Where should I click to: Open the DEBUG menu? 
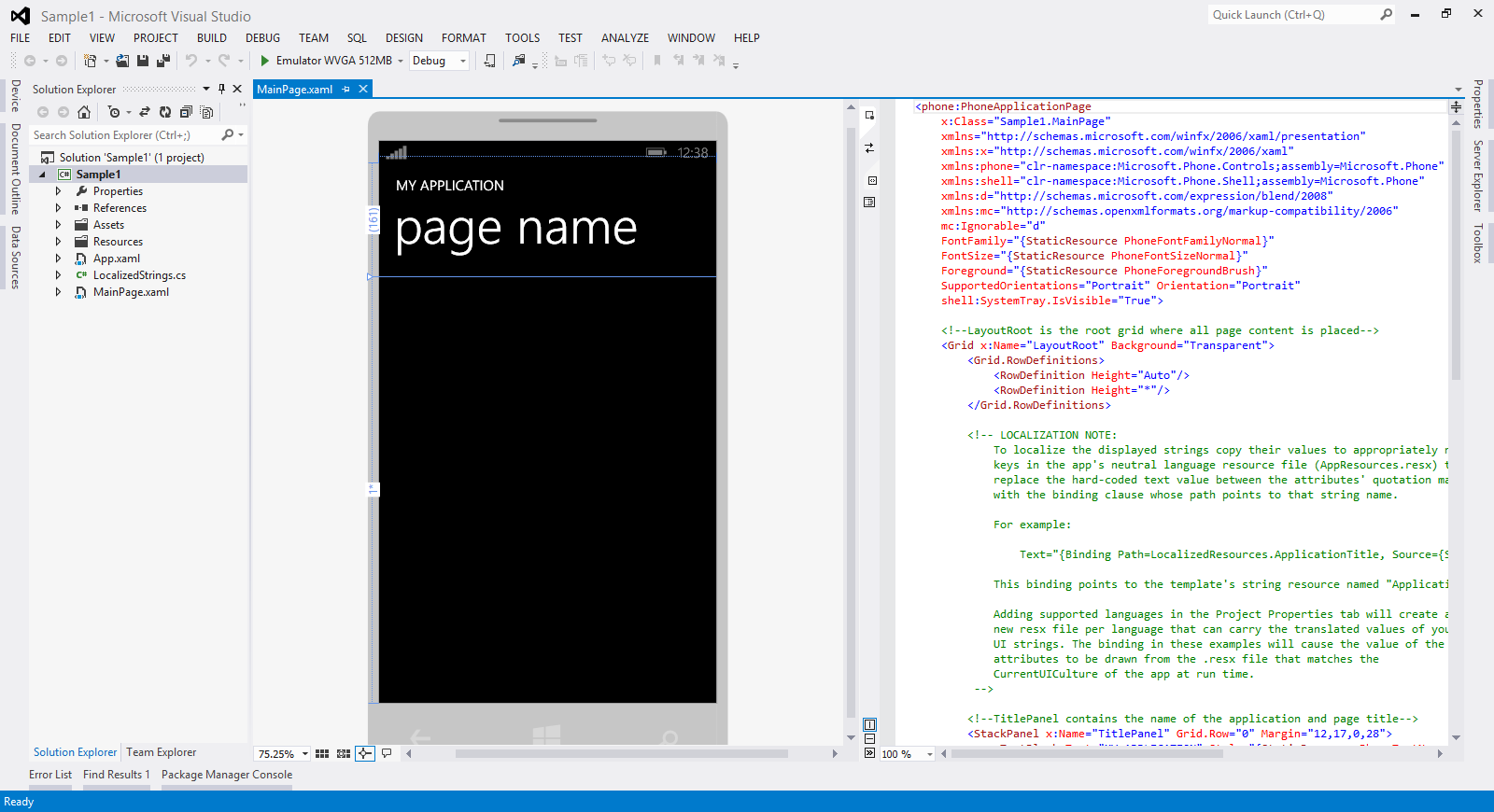coord(262,38)
